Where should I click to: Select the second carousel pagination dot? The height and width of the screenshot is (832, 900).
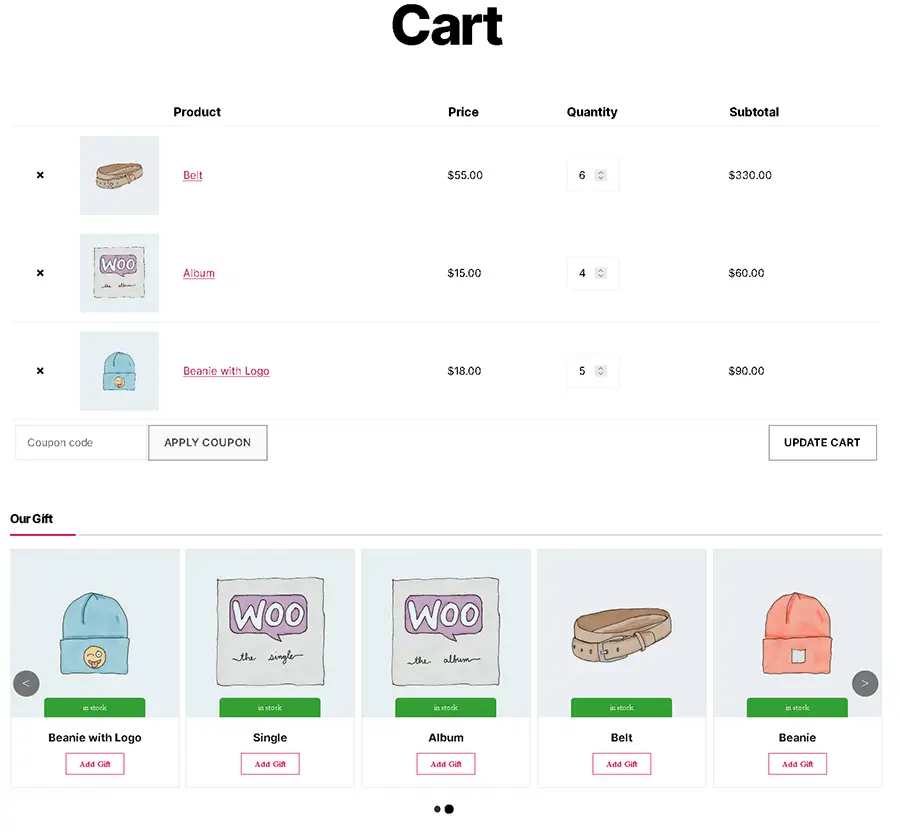pos(449,809)
